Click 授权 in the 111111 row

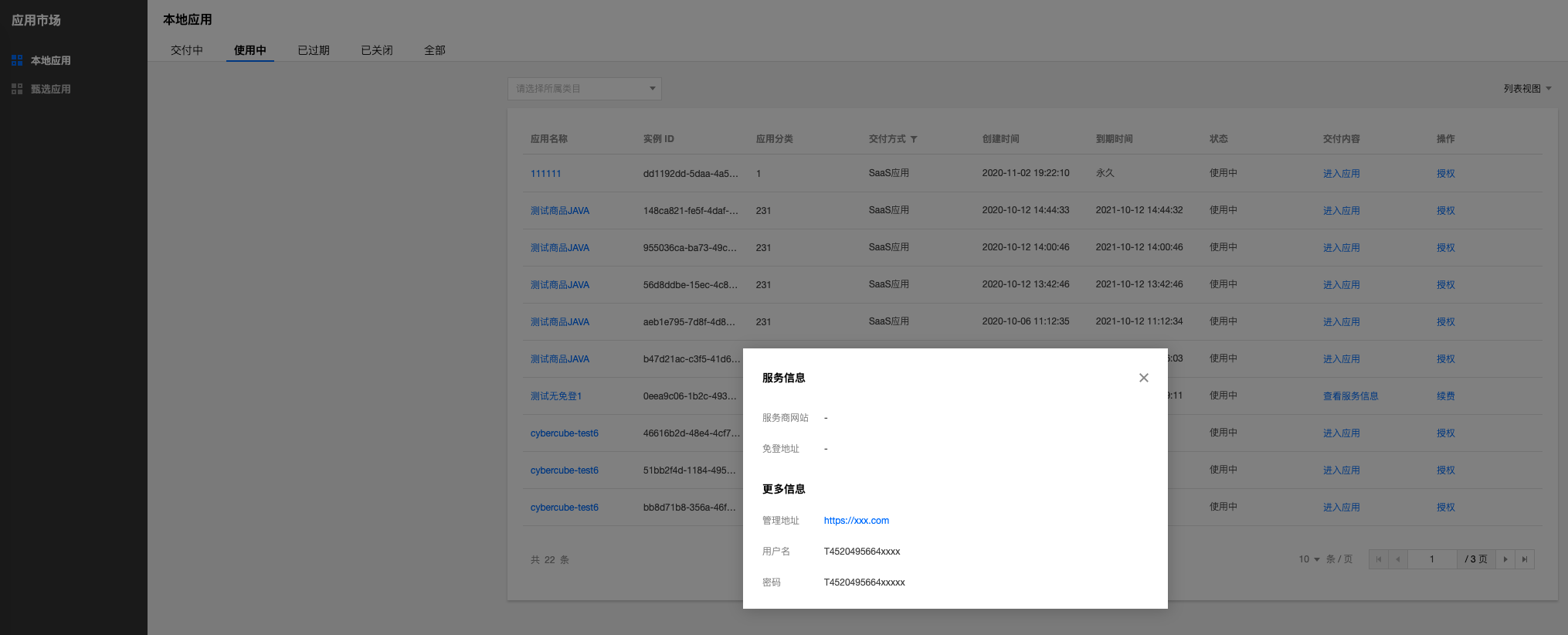coord(1446,174)
